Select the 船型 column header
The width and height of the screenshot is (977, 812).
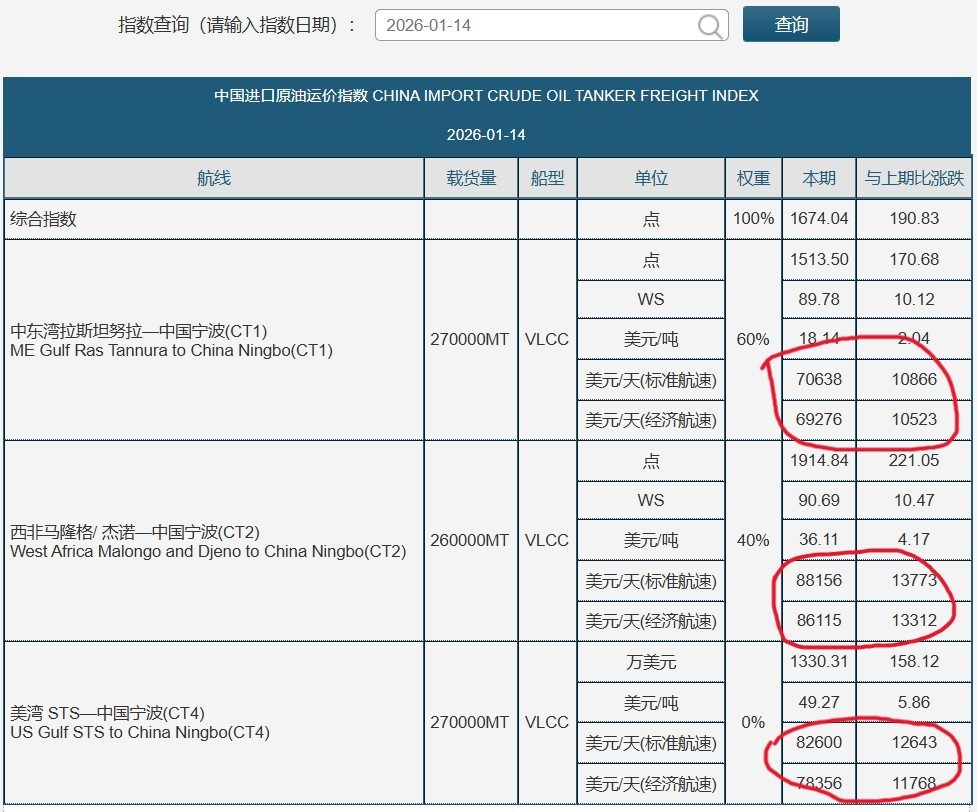(x=547, y=178)
